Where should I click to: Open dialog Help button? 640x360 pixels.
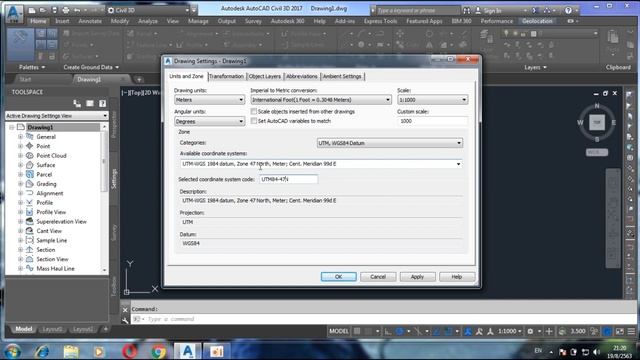pos(457,277)
